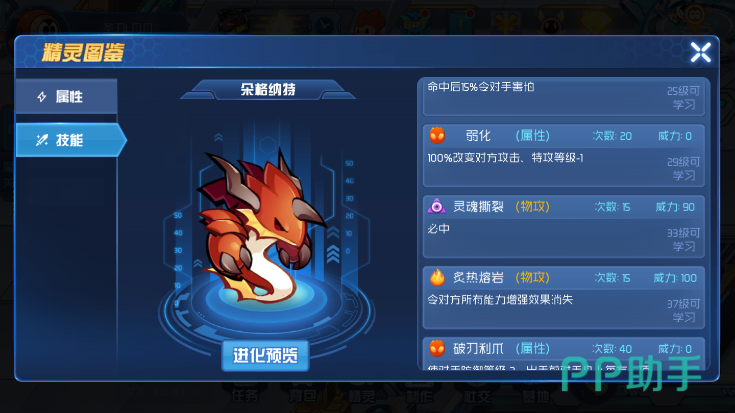Open the 进化预览 evolution preview
Image resolution: width=735 pixels, height=413 pixels.
tap(265, 355)
